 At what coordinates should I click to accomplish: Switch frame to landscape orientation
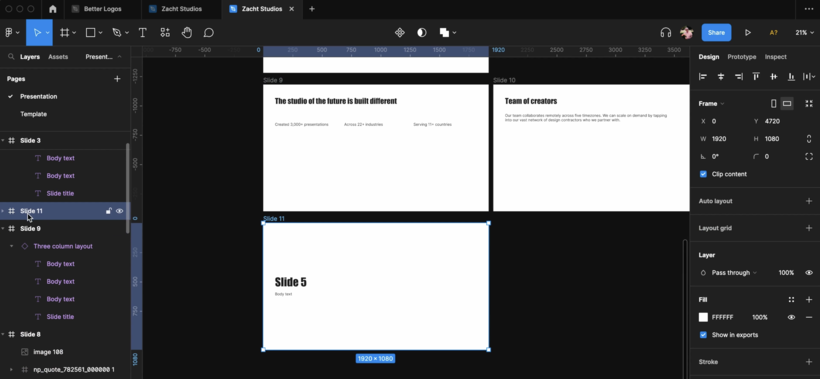coord(787,104)
